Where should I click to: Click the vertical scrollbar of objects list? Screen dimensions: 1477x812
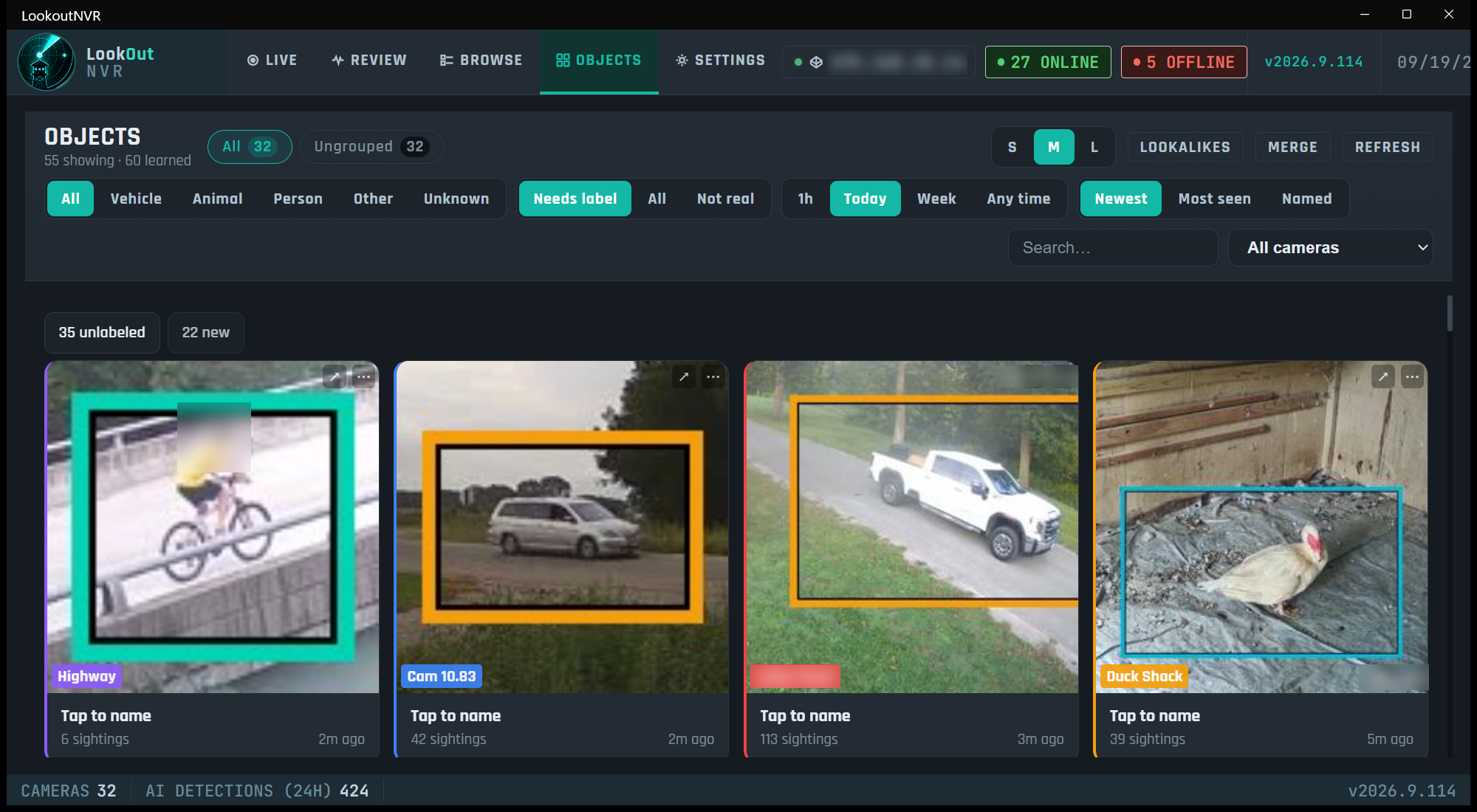(1450, 314)
